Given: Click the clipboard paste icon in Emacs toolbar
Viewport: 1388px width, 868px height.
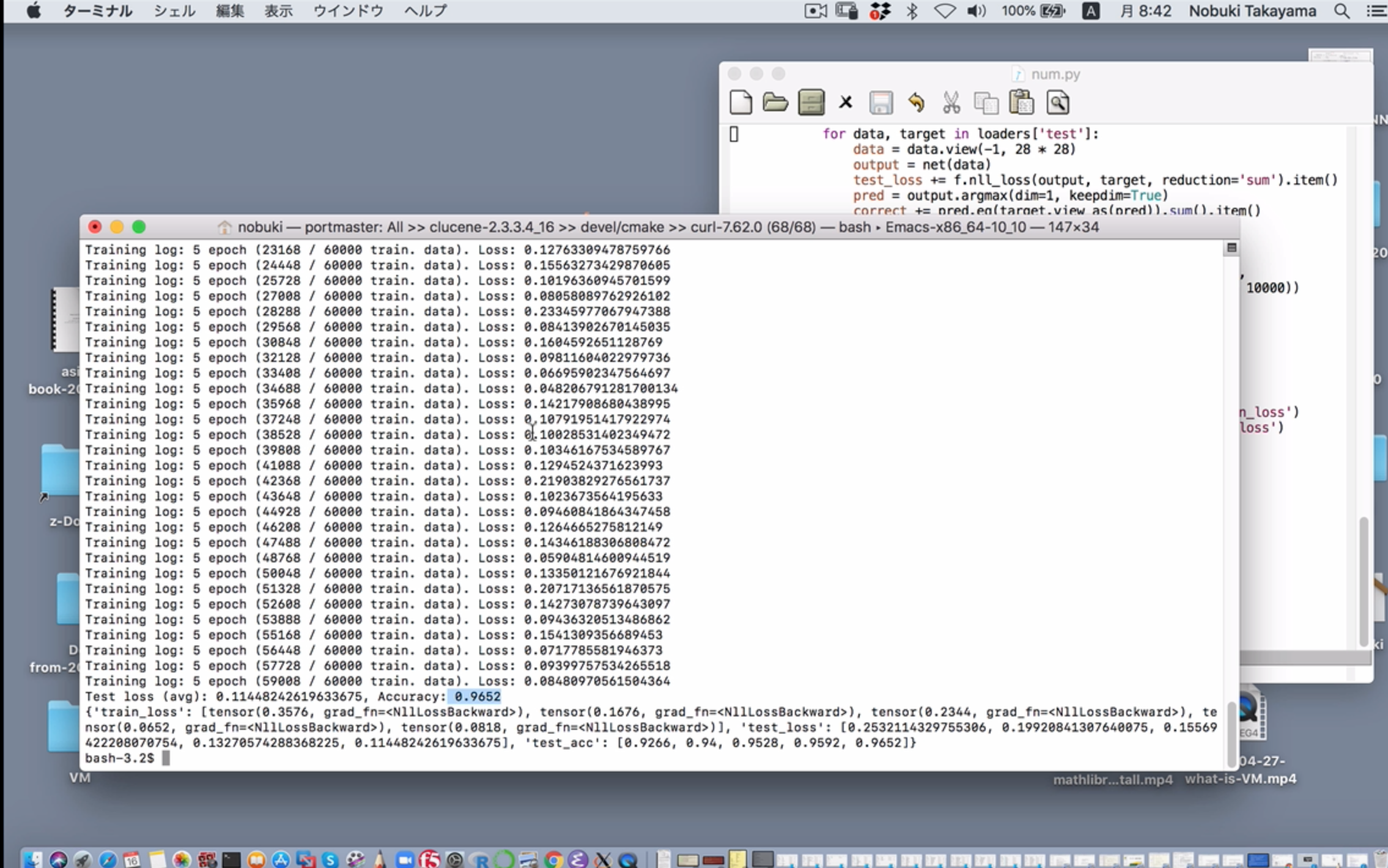Looking at the screenshot, I should [x=1021, y=102].
